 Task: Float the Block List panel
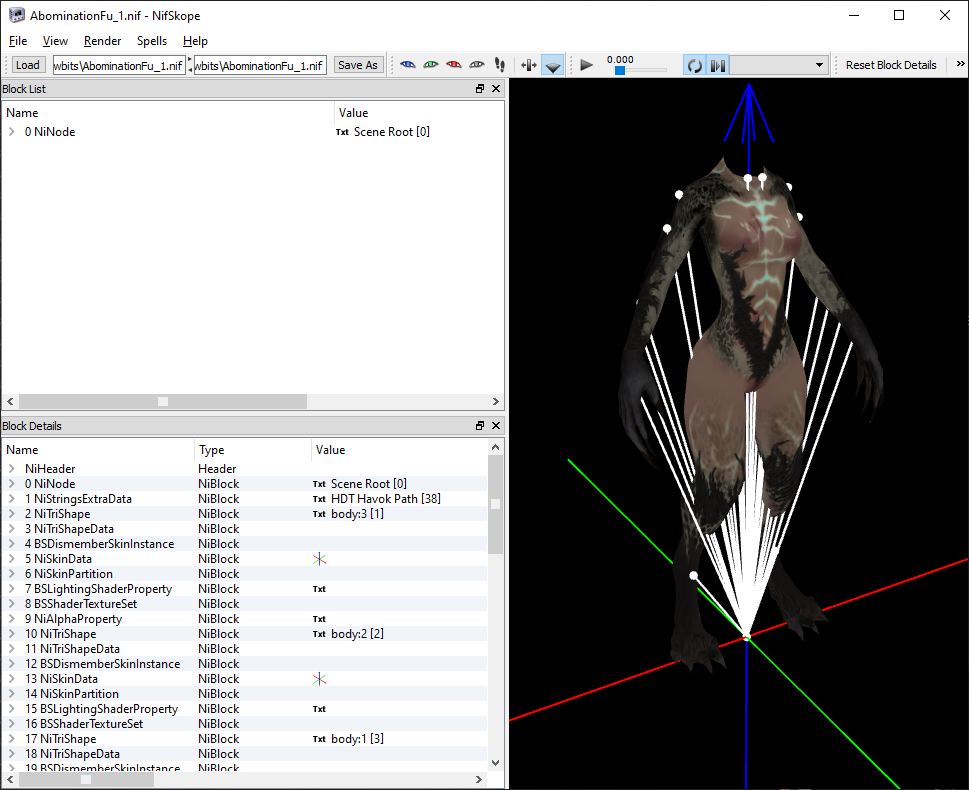coord(480,88)
